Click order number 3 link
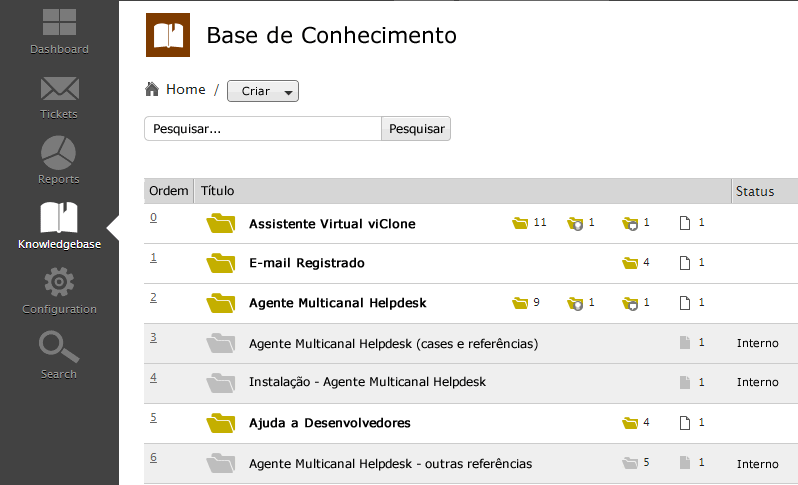 [154, 337]
